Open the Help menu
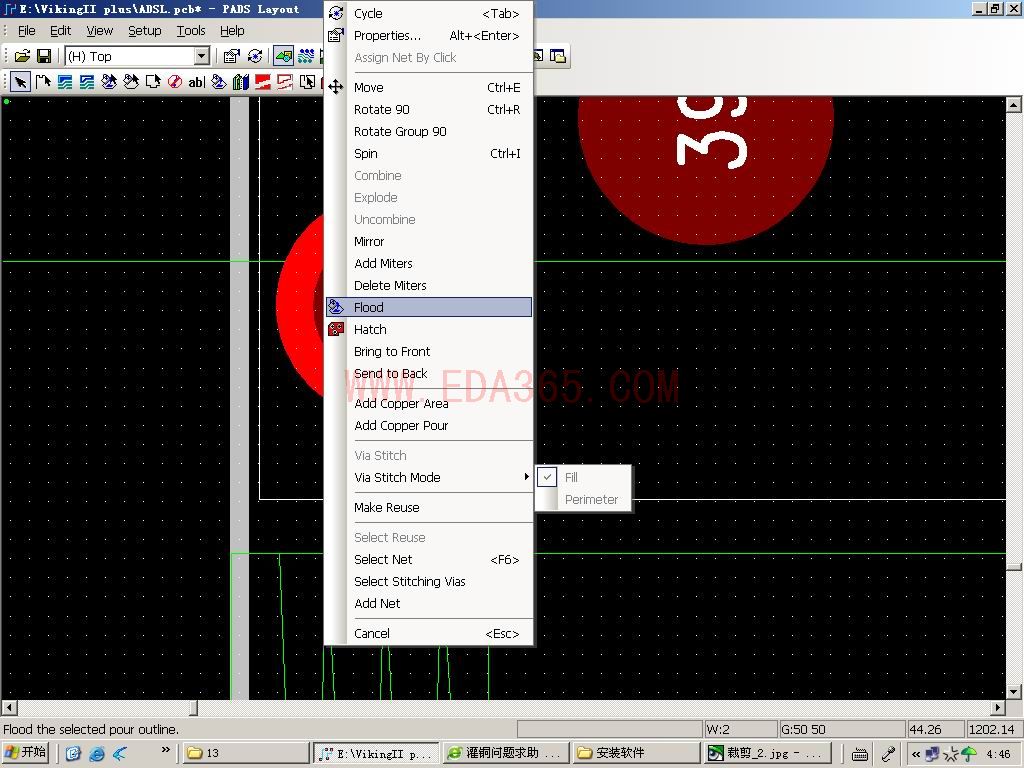Screen dimensions: 1024x768 point(232,31)
